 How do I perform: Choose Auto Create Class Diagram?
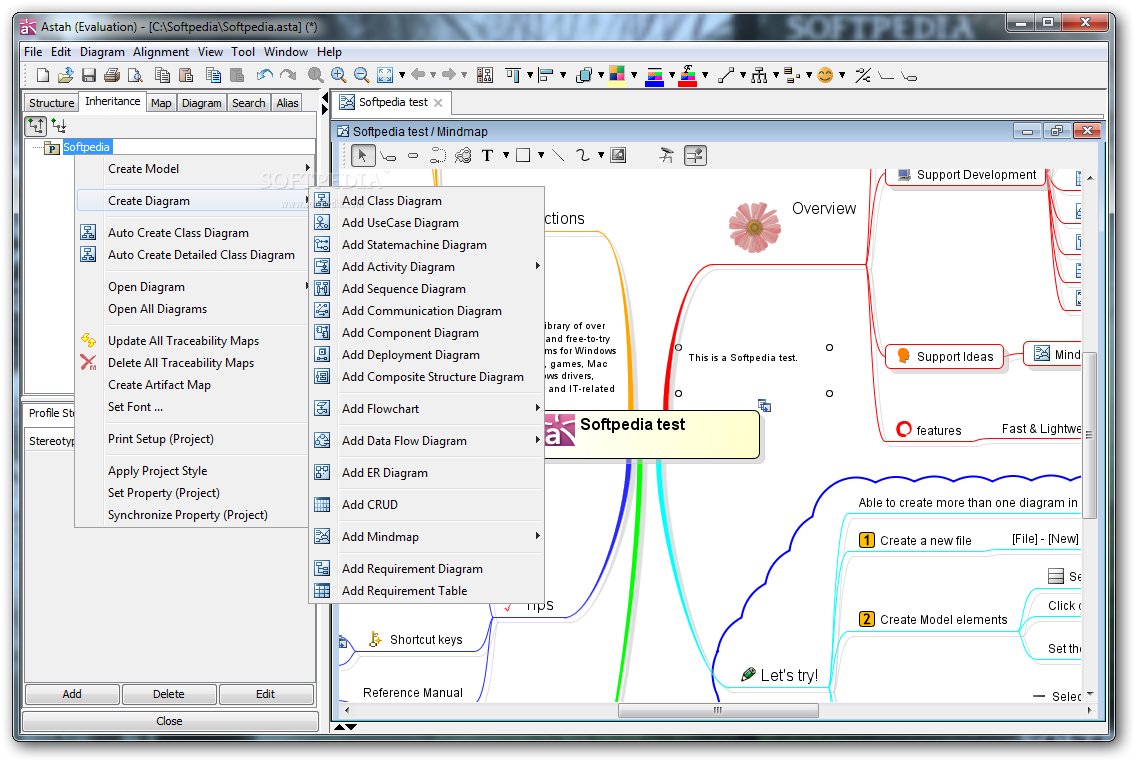193,233
